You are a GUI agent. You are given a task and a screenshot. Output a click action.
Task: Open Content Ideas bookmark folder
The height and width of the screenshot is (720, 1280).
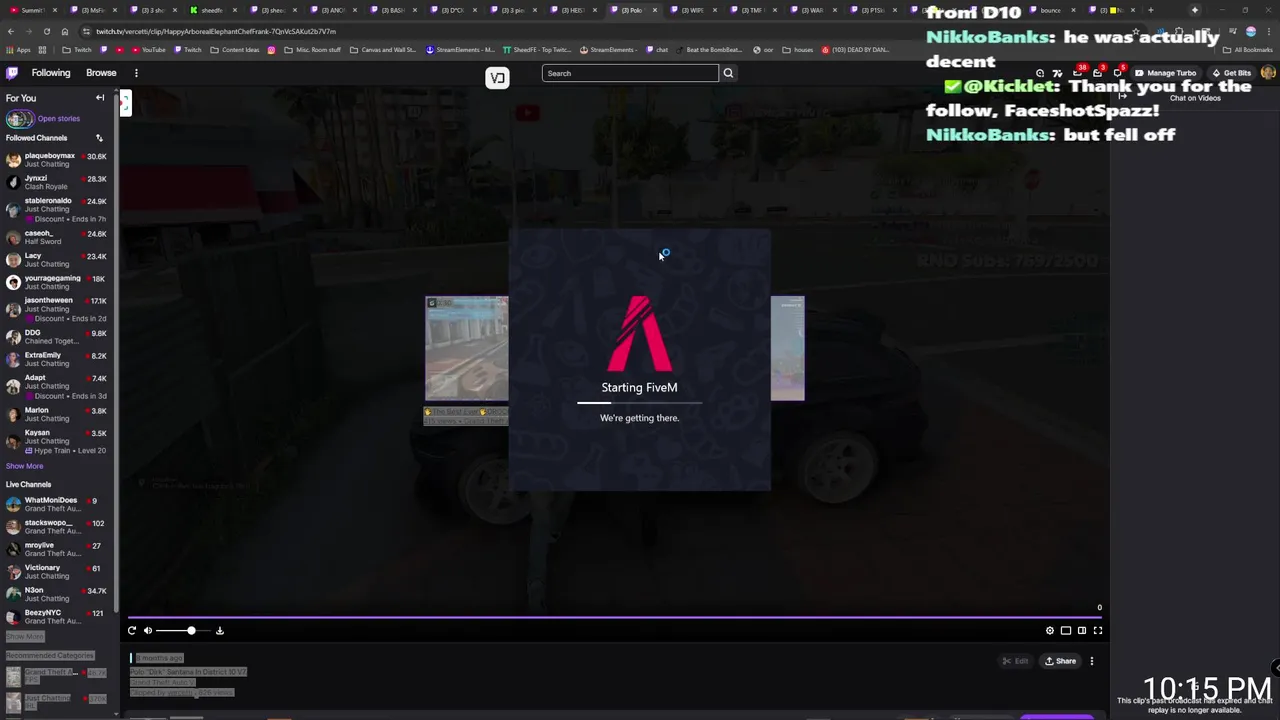235,50
